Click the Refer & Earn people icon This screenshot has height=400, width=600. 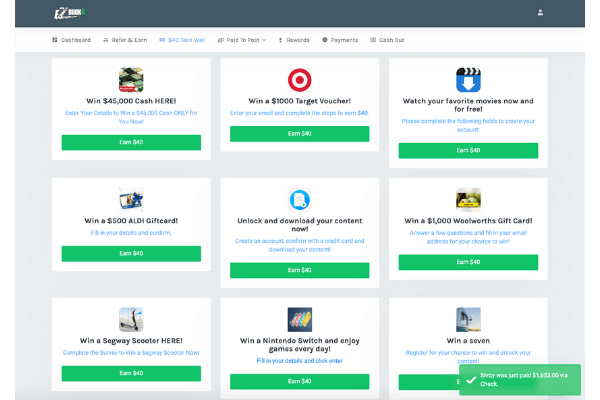pyautogui.click(x=106, y=40)
